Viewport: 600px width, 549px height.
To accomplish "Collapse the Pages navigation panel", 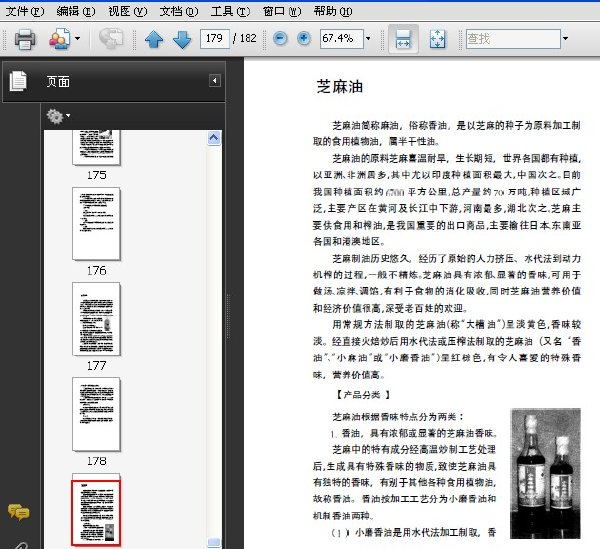I will [215, 81].
